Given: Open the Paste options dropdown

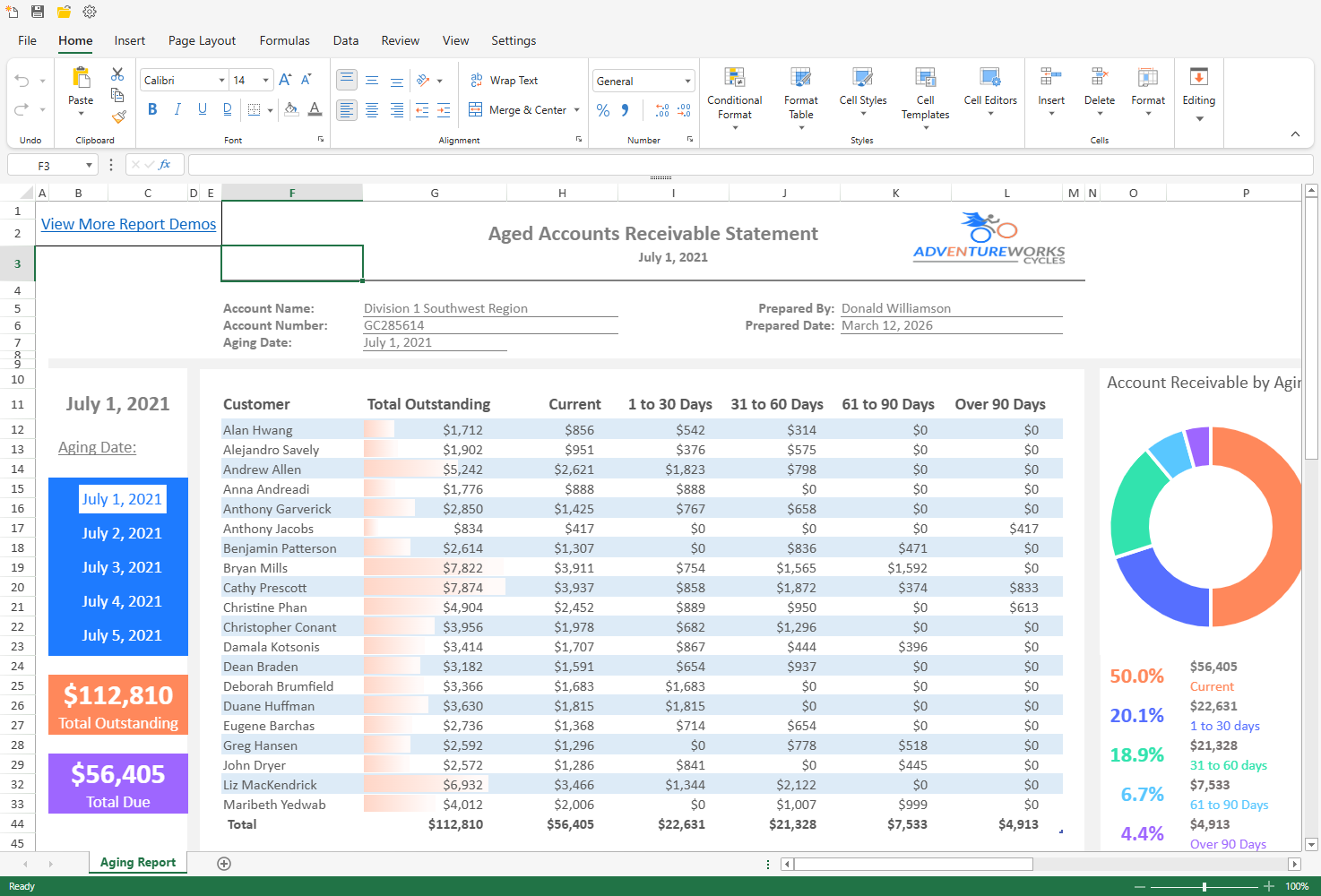Looking at the screenshot, I should click(81, 114).
